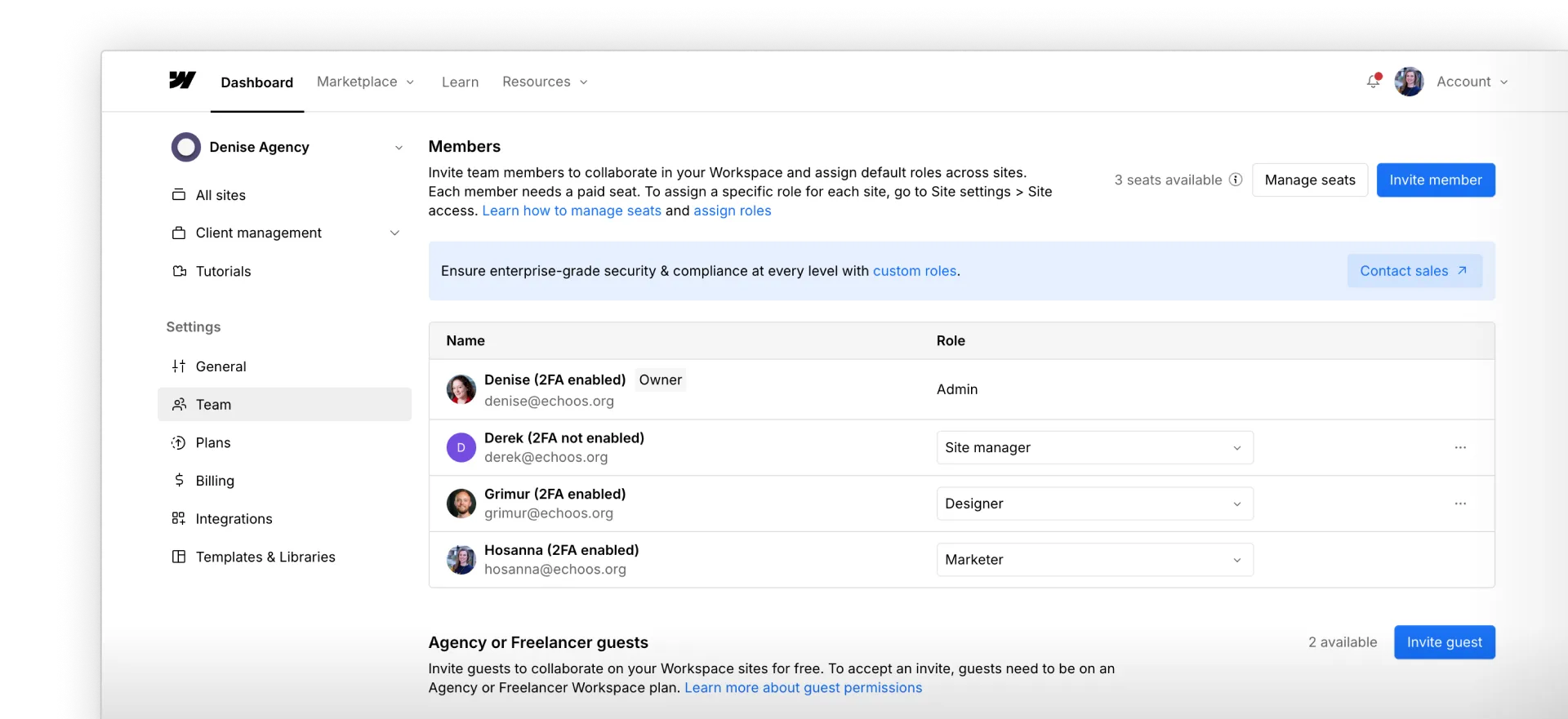
Task: Click the Name column header
Action: tap(465, 340)
